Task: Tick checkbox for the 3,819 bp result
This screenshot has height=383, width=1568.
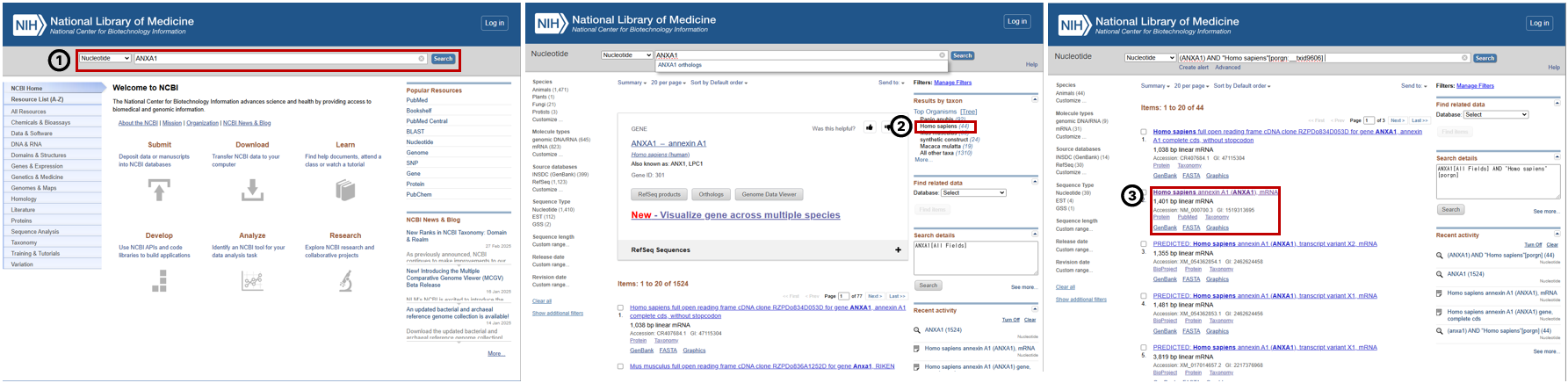Action: click(x=1144, y=348)
